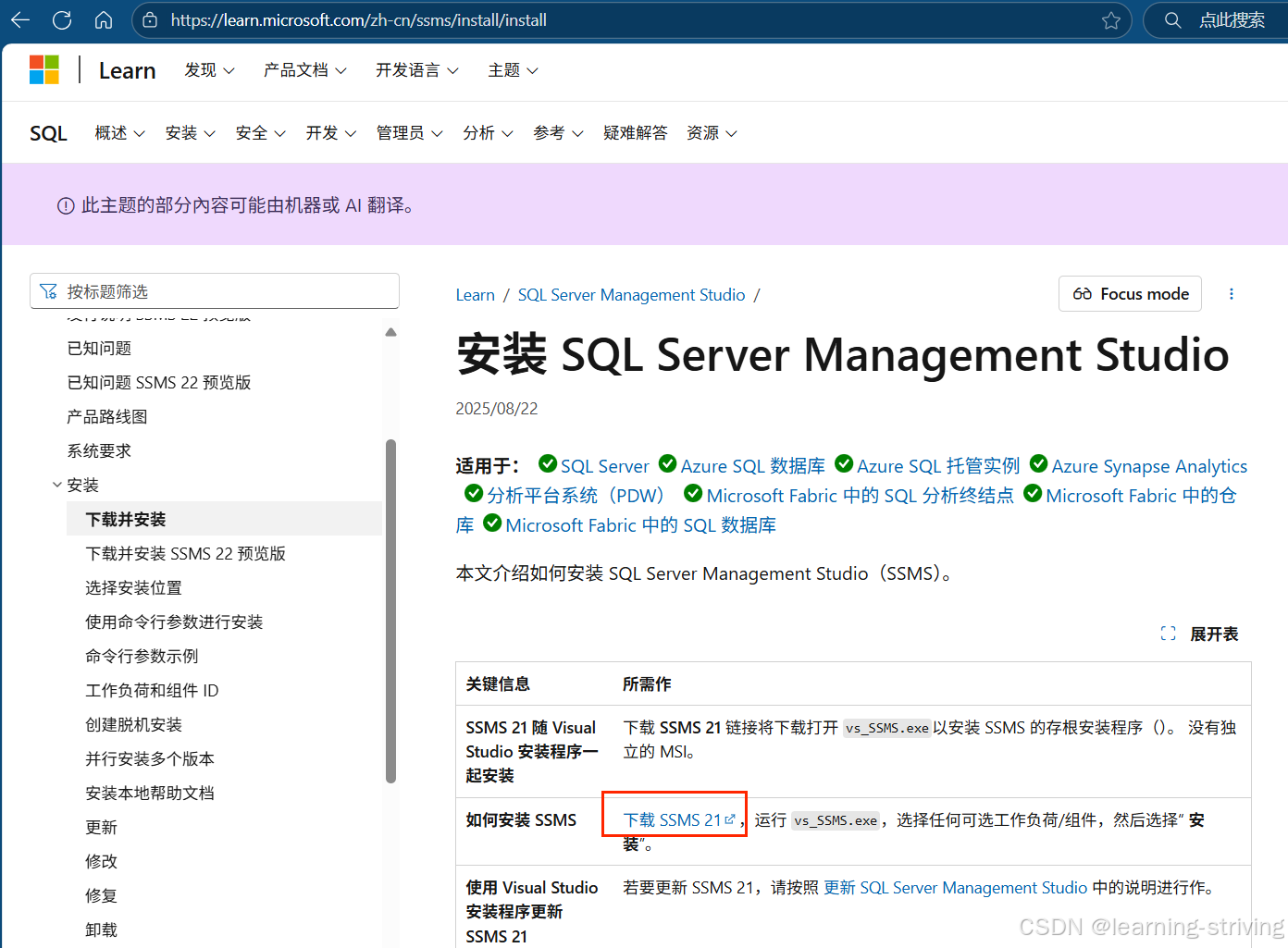The height and width of the screenshot is (948, 1288).
Task: Click the Microsoft logo
Action: tap(44, 70)
